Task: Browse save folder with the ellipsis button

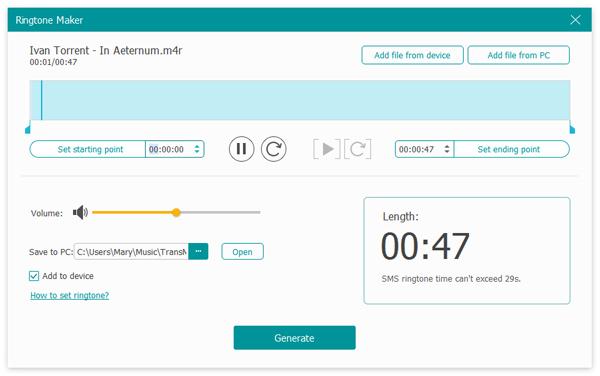Action: tap(198, 251)
